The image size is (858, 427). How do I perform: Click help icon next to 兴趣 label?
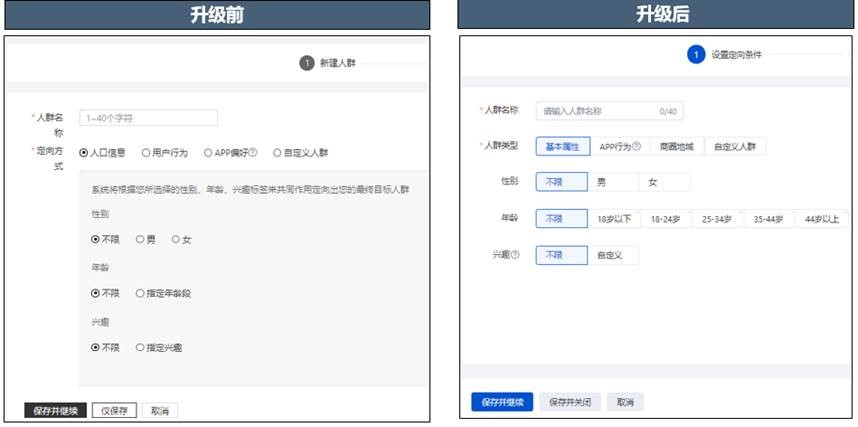[x=515, y=255]
